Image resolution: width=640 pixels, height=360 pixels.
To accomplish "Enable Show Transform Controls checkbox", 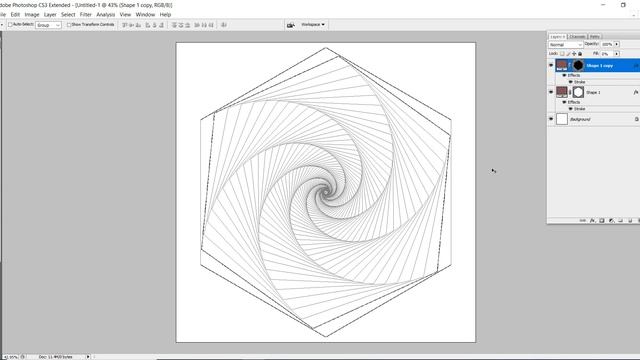I will tap(69, 25).
